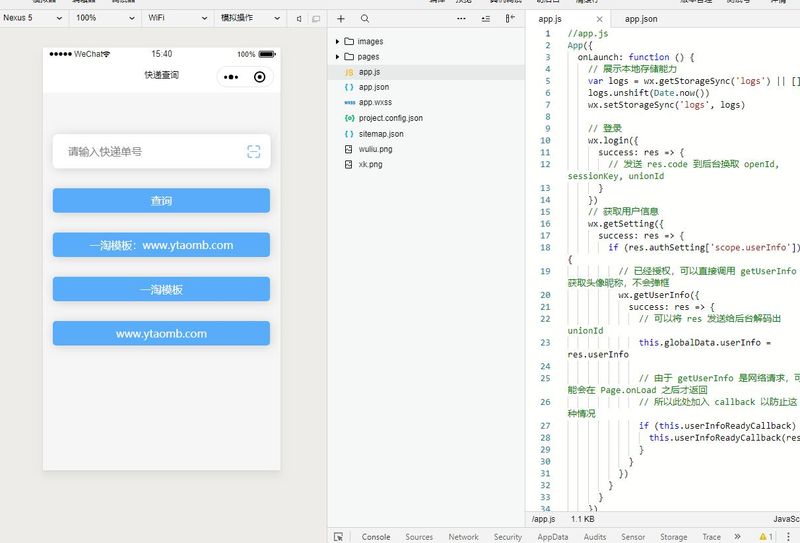Click image icon beside xk.png
800x543 pixels.
(x=348, y=164)
